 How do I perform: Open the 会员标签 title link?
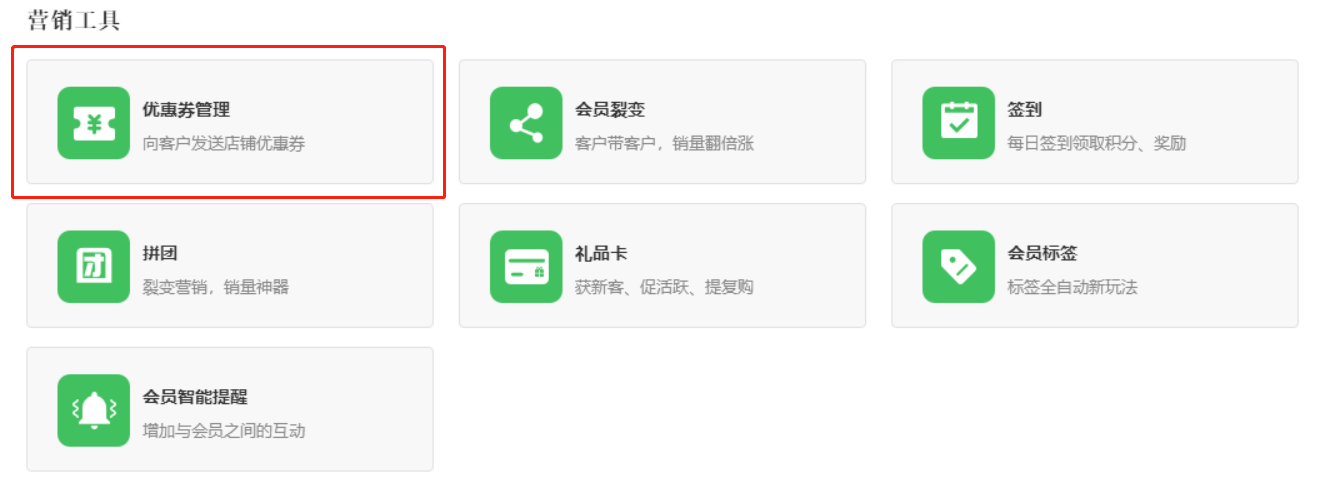coord(1042,254)
